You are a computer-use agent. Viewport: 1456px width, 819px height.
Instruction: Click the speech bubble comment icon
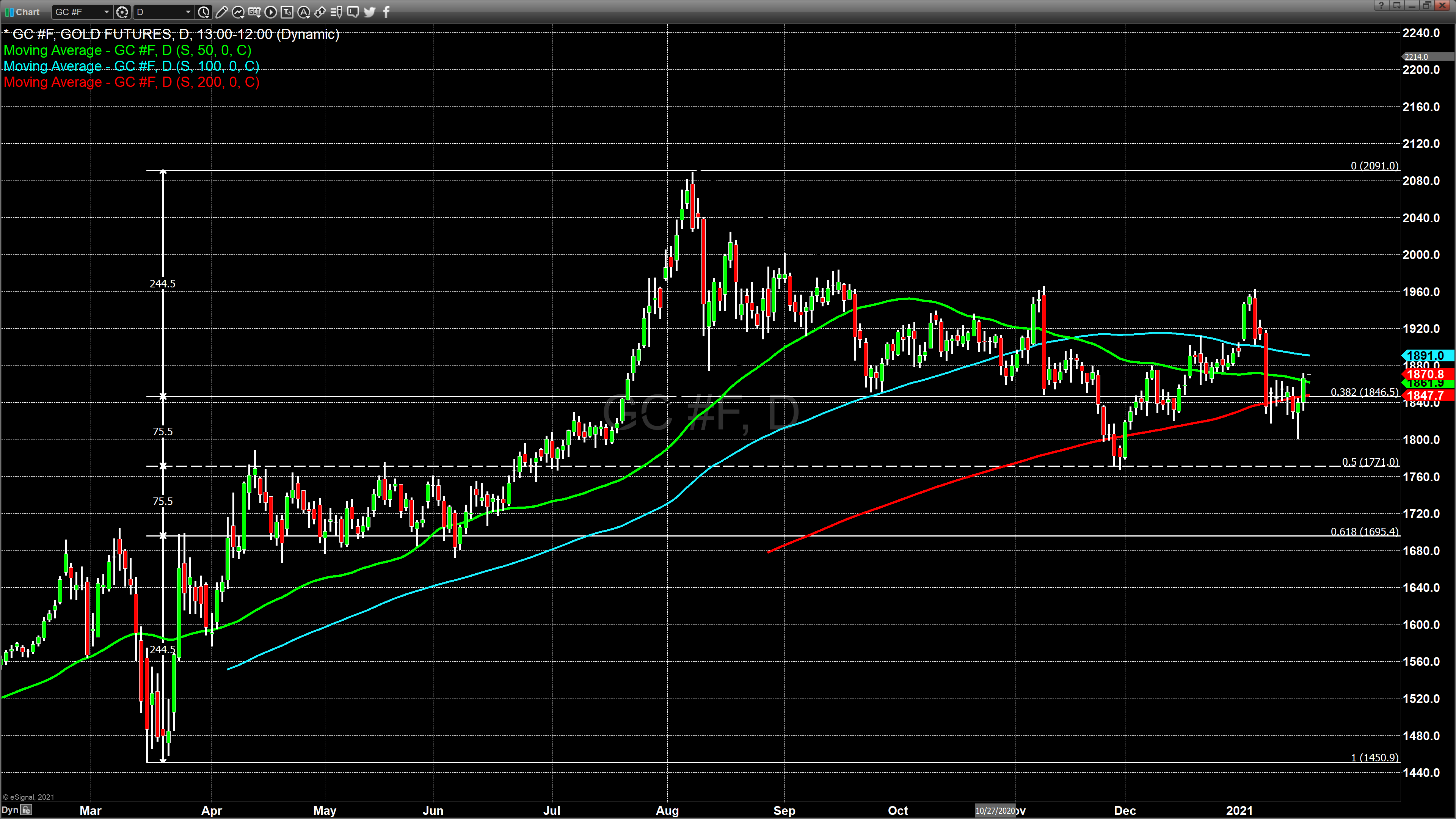[353, 12]
